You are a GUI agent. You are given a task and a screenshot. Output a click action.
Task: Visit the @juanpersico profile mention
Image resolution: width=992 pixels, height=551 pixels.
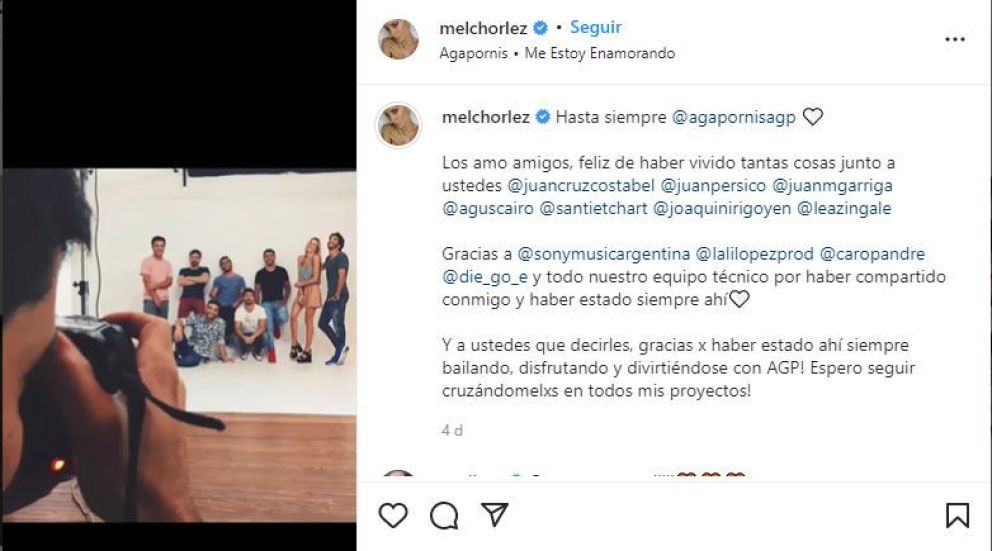[x=713, y=186]
